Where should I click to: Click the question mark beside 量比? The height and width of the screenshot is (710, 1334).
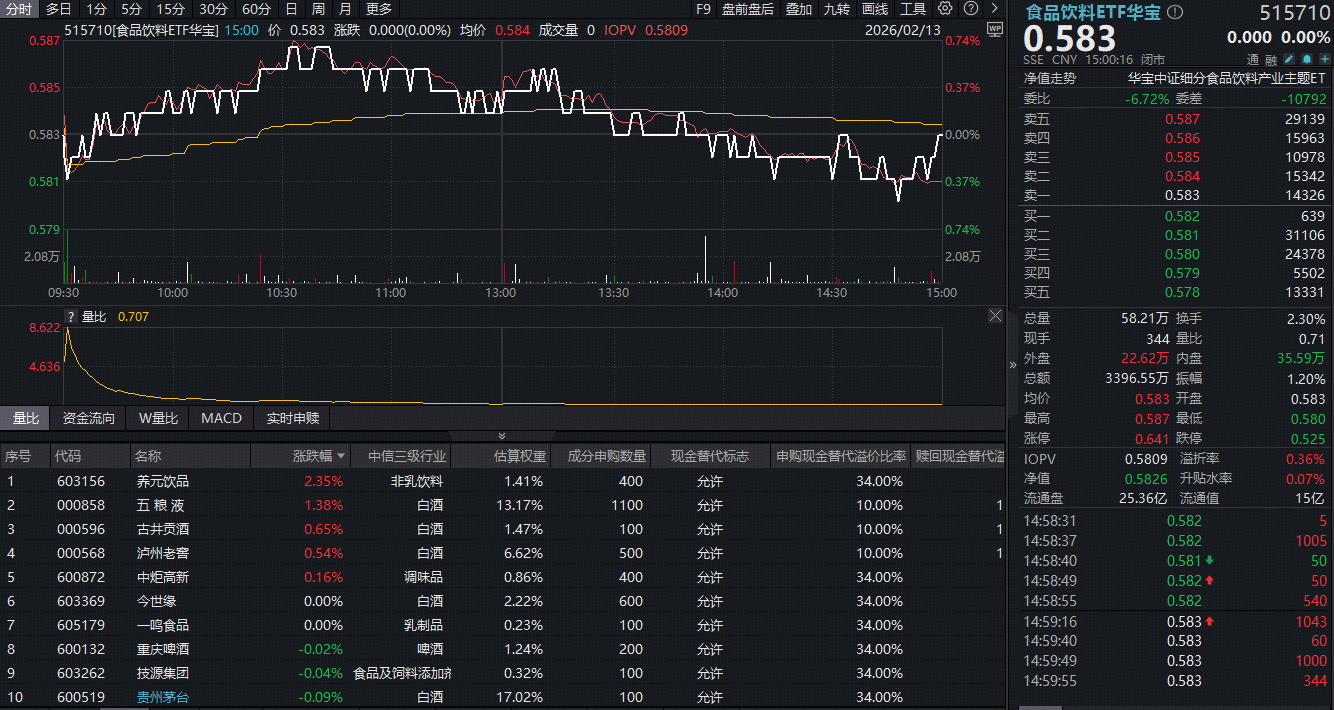[x=70, y=317]
